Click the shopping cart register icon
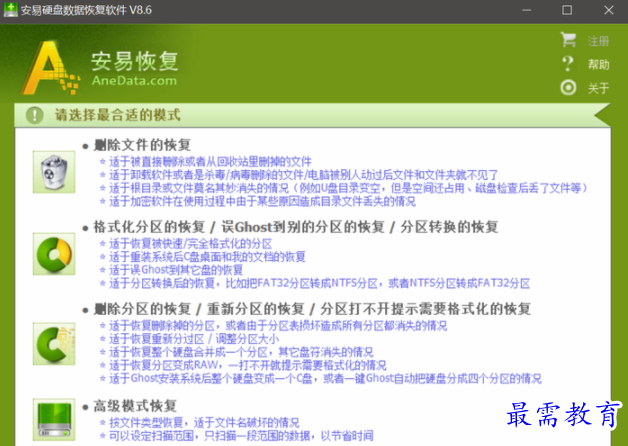This screenshot has height=446, width=628. tap(568, 40)
